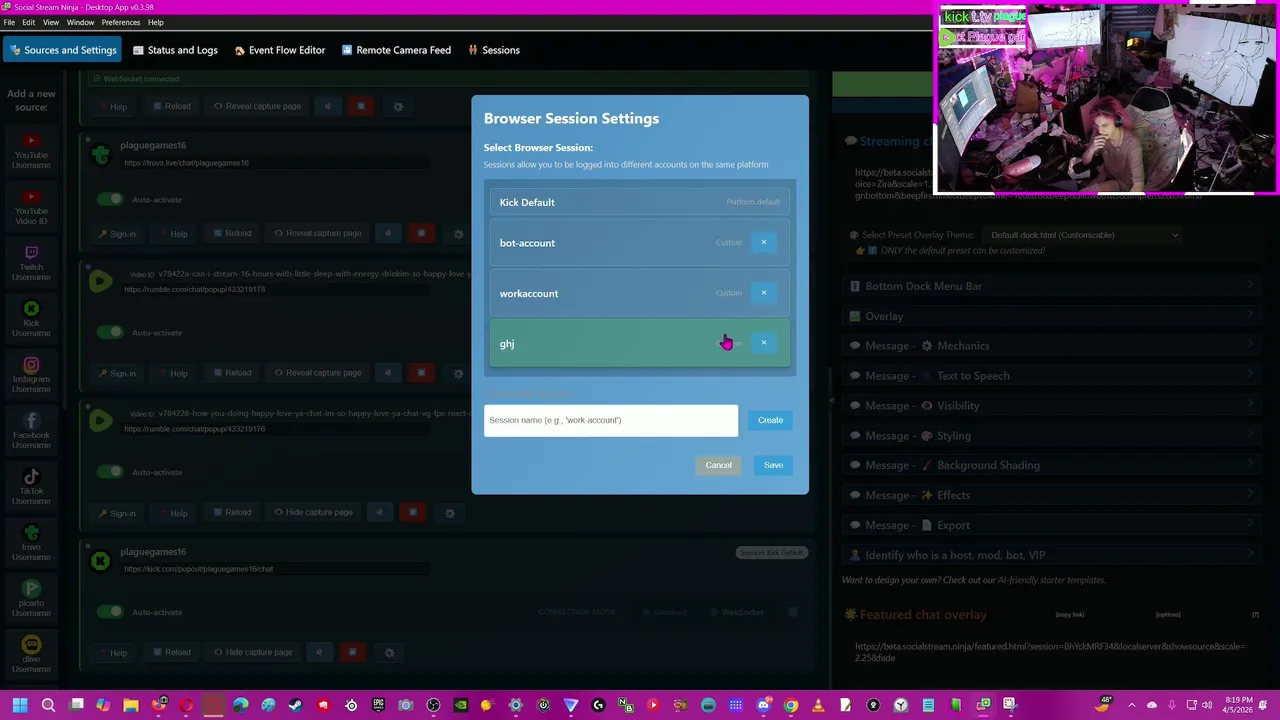Click Sign-in for Trovo plaguegames16 source
Image resolution: width=1280 pixels, height=720 pixels.
click(117, 234)
